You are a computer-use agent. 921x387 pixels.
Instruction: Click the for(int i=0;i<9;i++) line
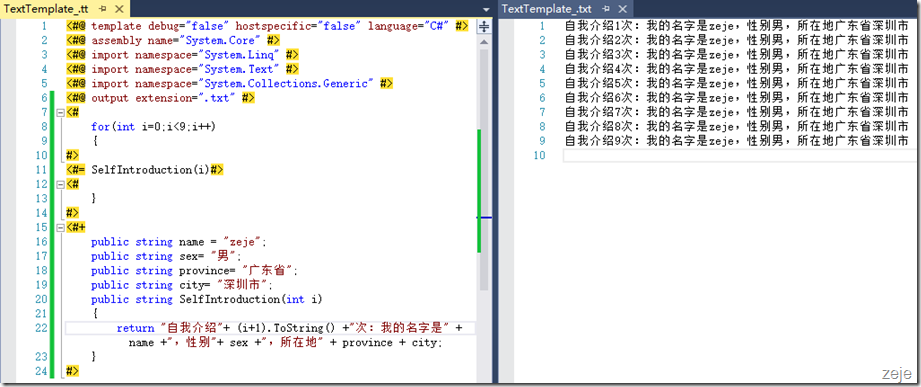coord(154,127)
